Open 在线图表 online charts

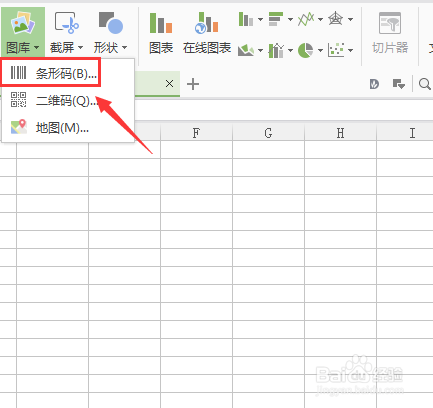coord(207,32)
